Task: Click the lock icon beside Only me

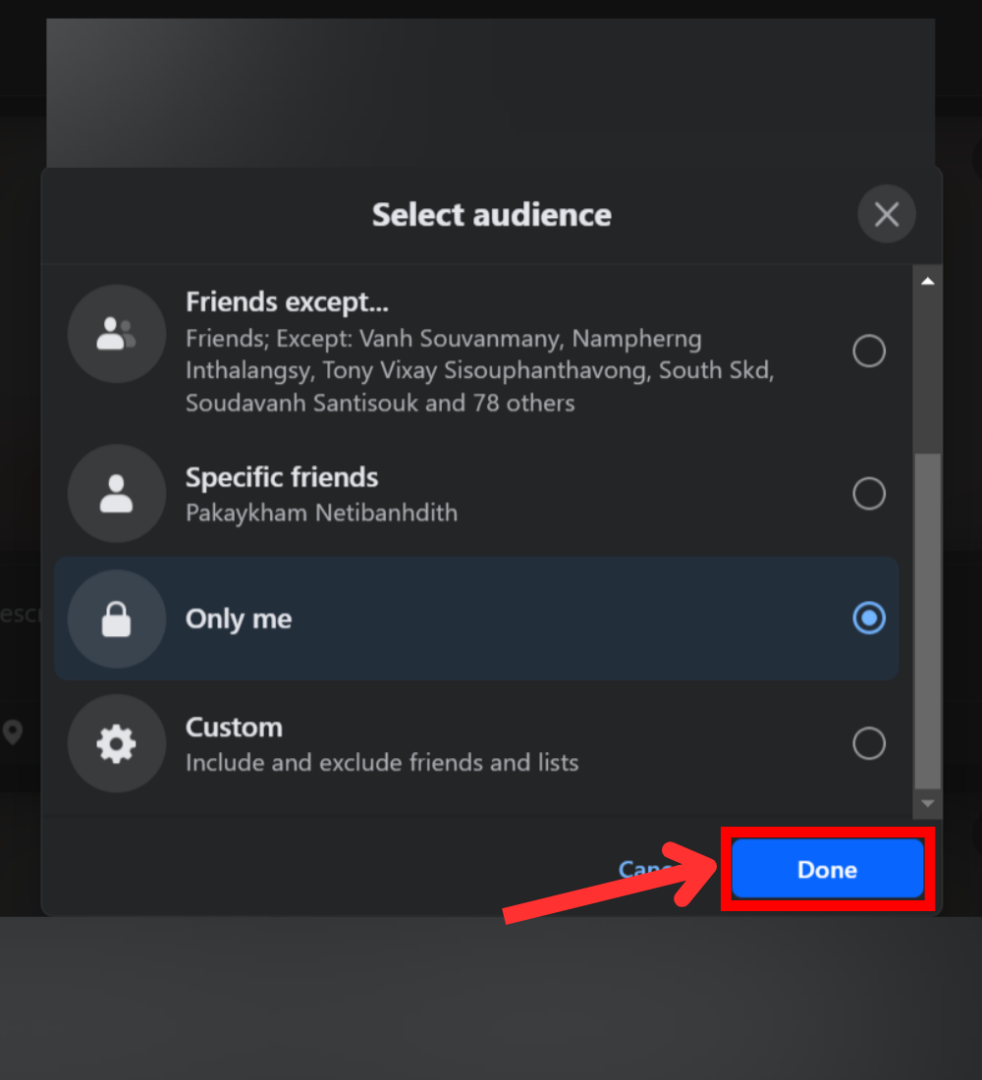Action: (x=116, y=618)
